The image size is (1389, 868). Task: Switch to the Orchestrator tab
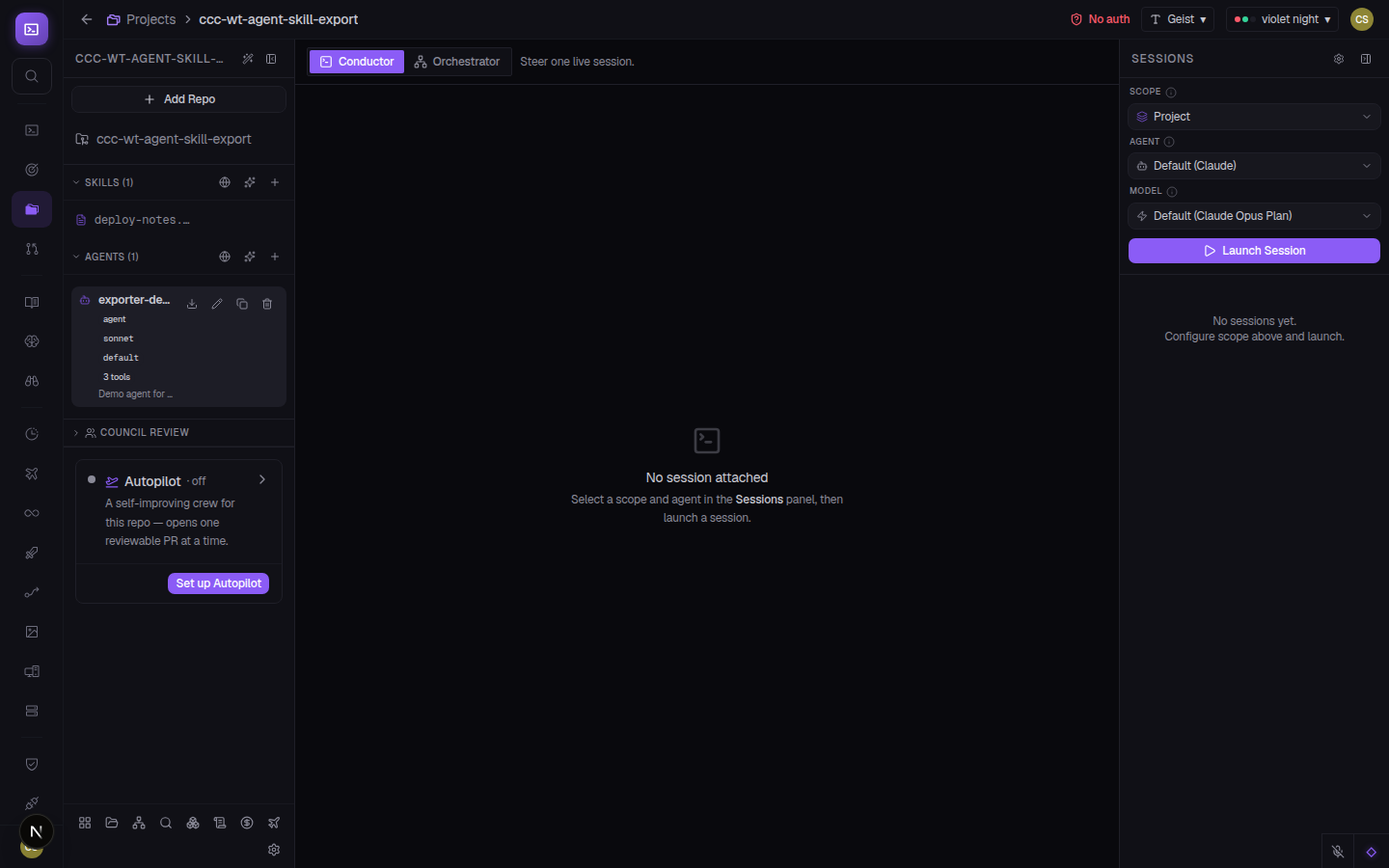[457, 62]
